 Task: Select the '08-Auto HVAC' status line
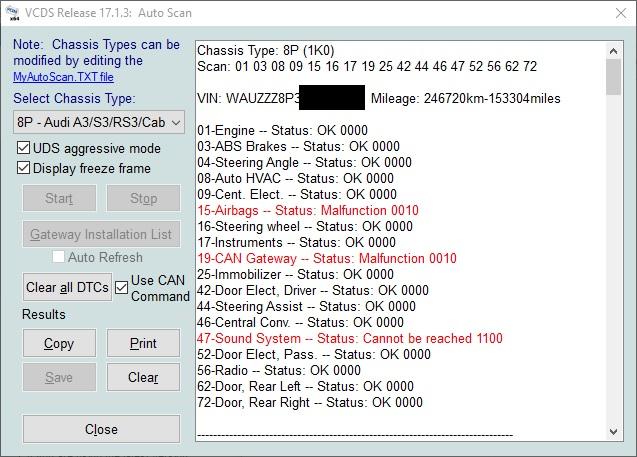click(x=295, y=178)
